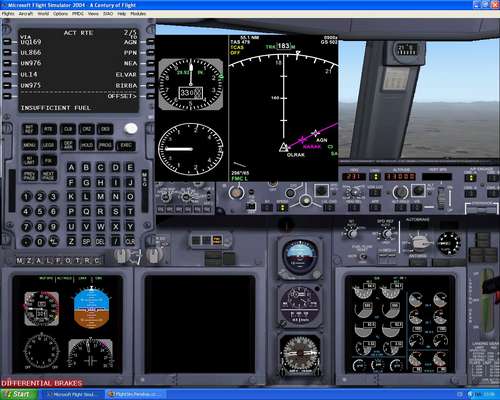500x400 pixels.
Task: Toggle the lit LNAV mode button
Action: click(x=375, y=177)
